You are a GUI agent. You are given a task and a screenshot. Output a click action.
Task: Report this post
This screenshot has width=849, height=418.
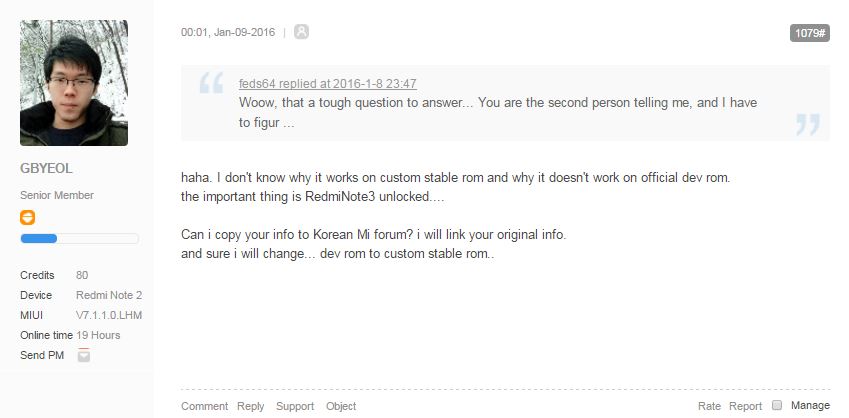coord(746,406)
